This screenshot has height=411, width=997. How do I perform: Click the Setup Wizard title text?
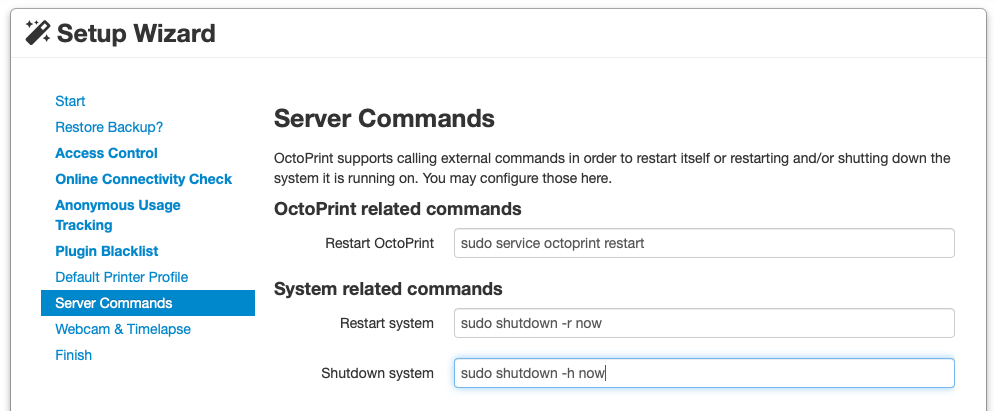(x=135, y=33)
